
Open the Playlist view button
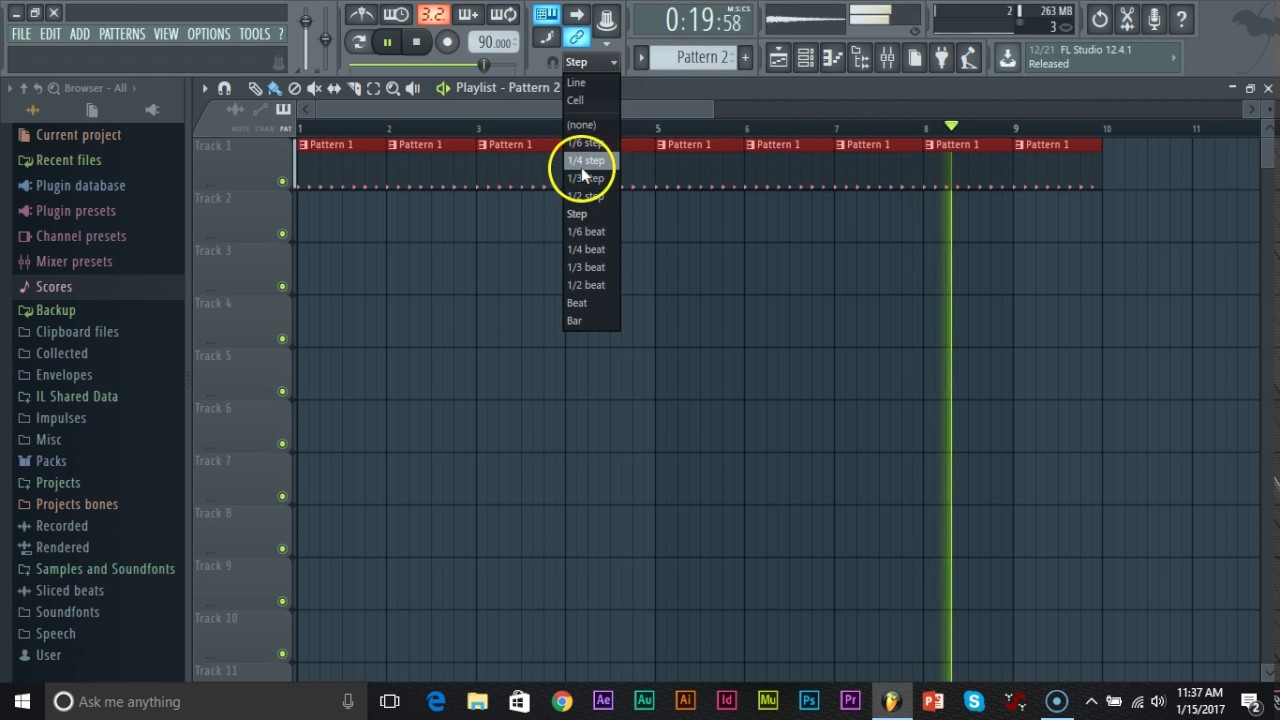tap(778, 59)
